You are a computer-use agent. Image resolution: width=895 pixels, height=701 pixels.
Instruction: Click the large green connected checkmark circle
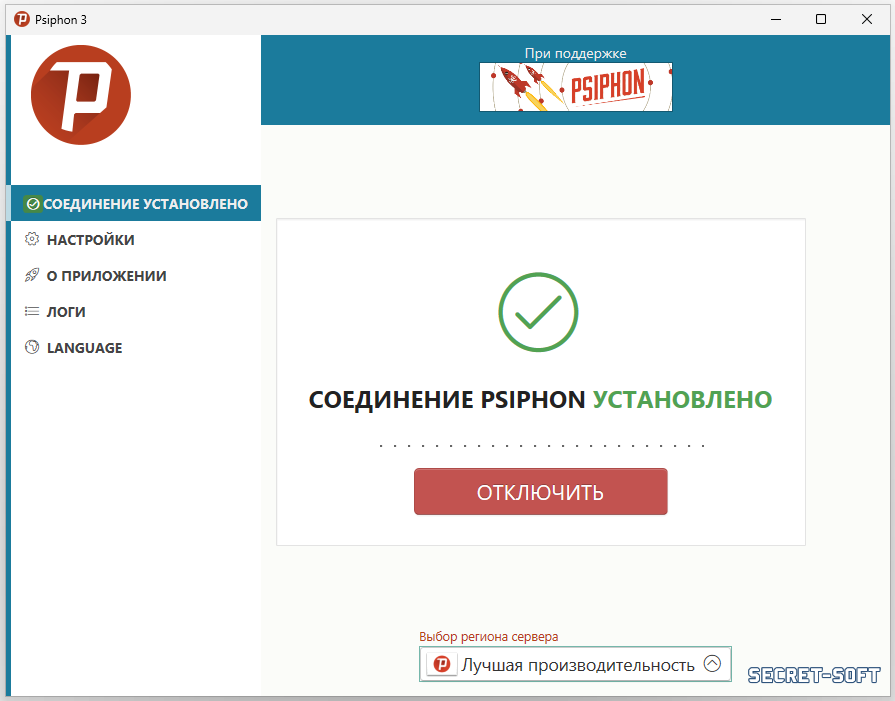(538, 312)
